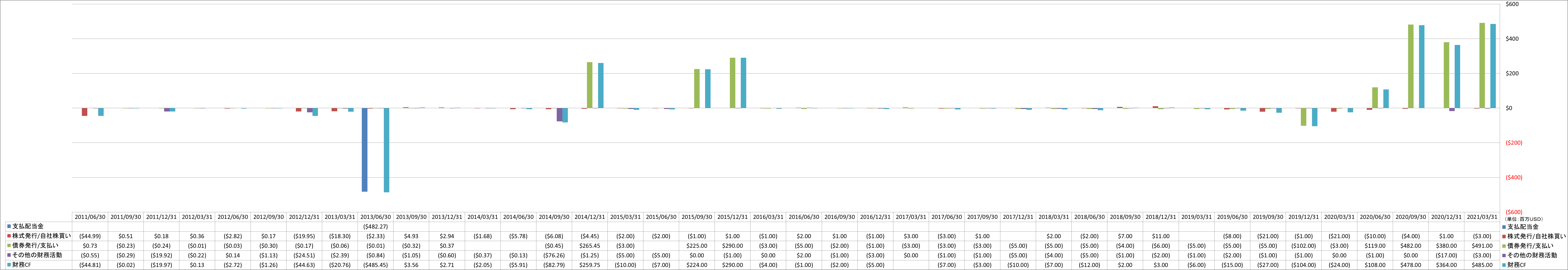Viewport: 1568px width, 270px height.
Task: Select the 2017/12/31 date column header
Action: (1018, 217)
